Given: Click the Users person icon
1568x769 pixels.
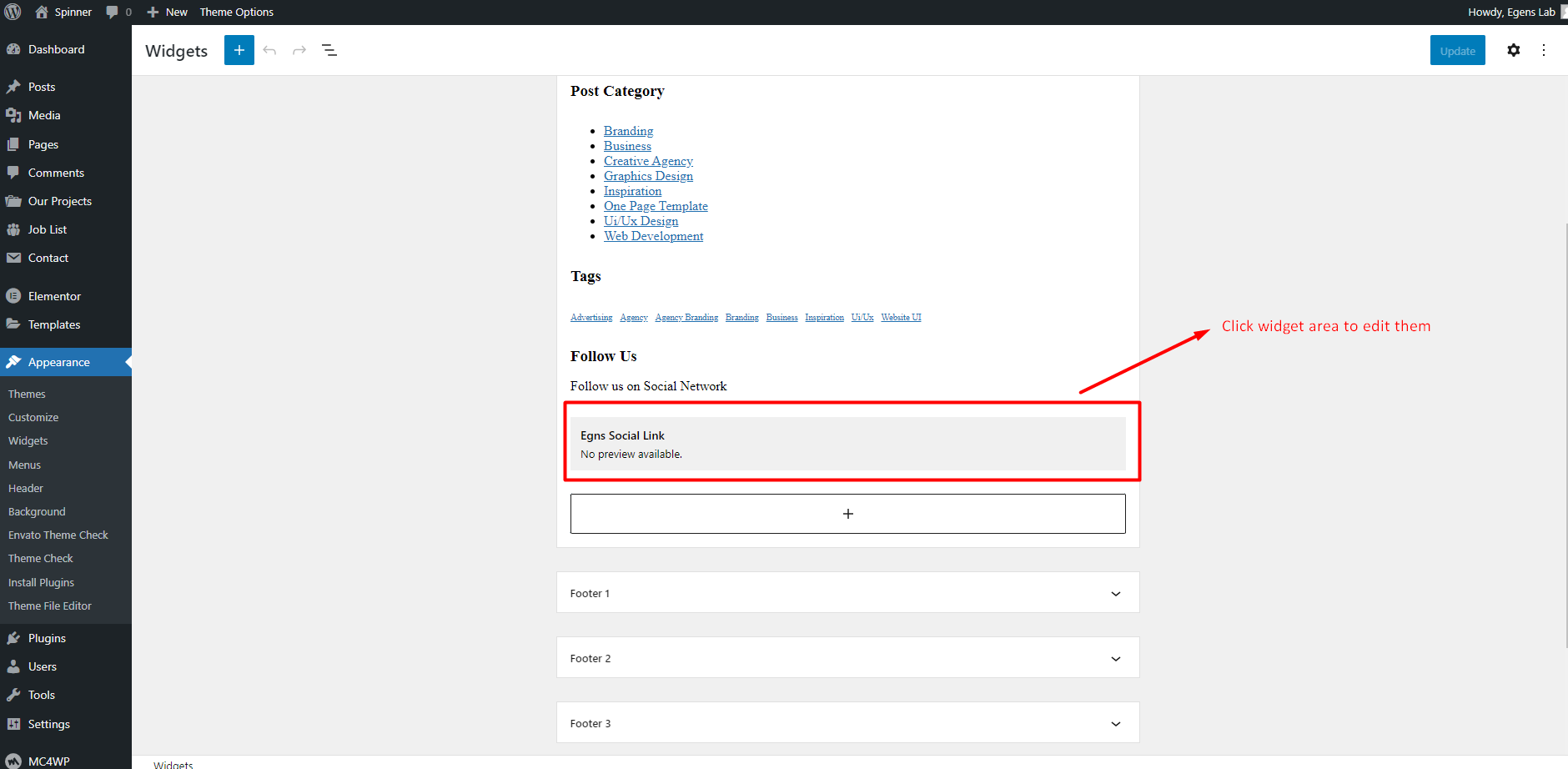Looking at the screenshot, I should (13, 666).
